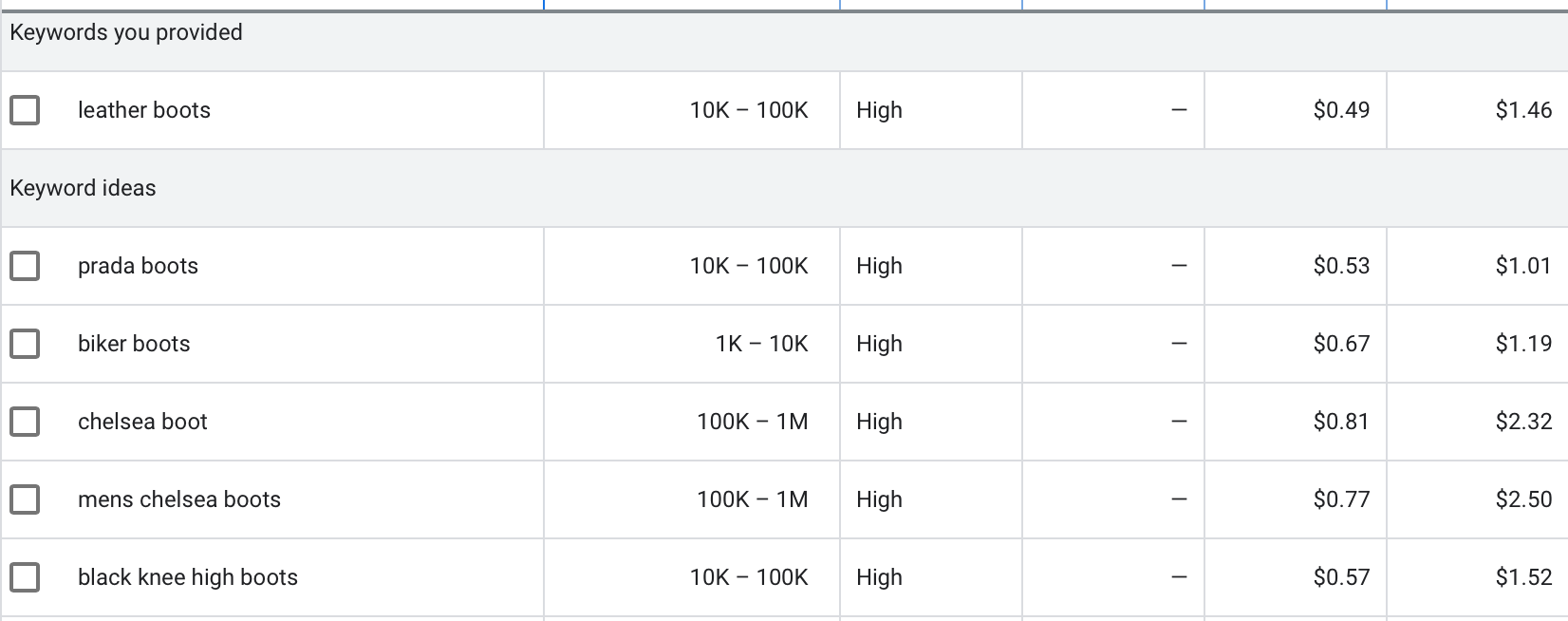Screen dimensions: 1568x621
Task: Click the Keyword ideas section header
Action: (83, 188)
